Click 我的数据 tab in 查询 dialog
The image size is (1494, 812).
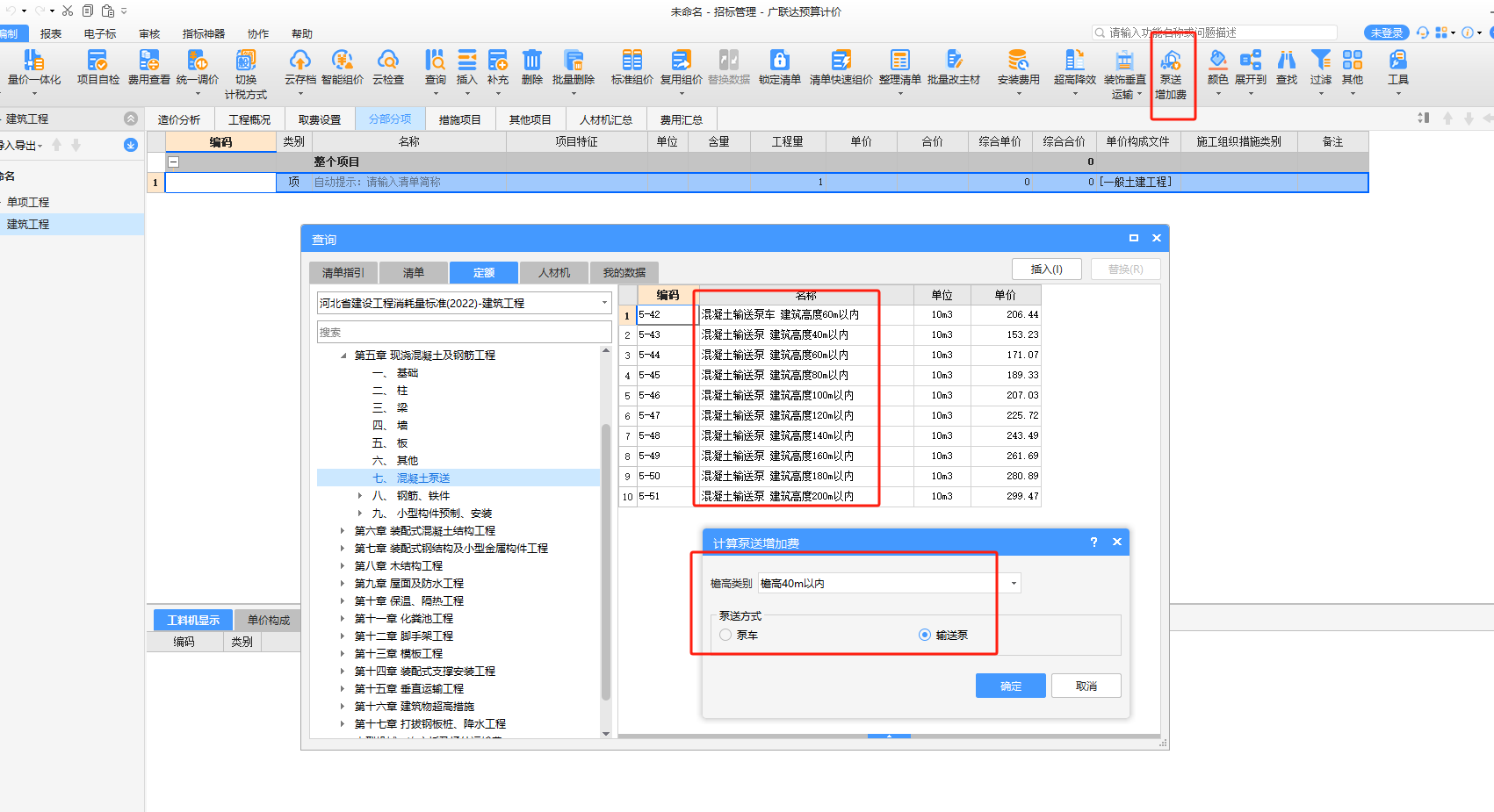click(x=624, y=273)
